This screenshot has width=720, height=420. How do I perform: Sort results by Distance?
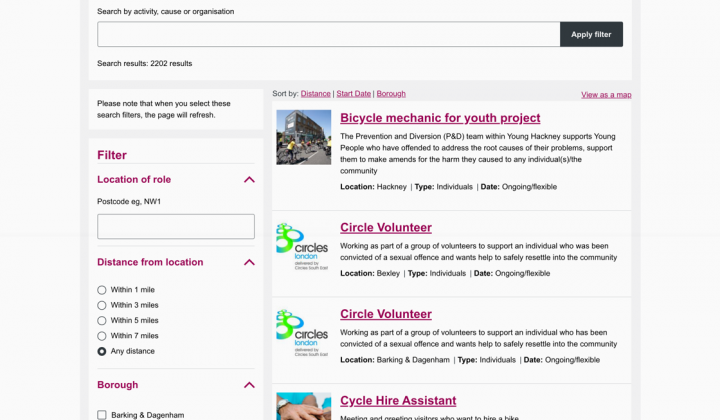coord(315,94)
